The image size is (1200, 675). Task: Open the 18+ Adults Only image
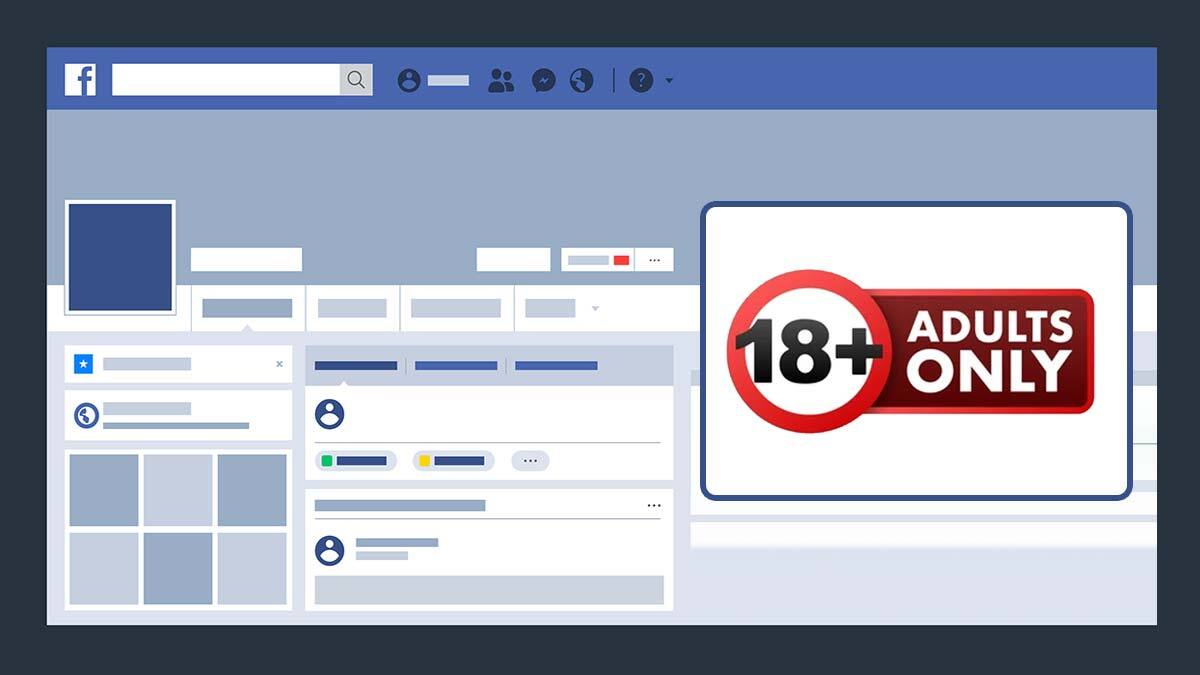(915, 350)
